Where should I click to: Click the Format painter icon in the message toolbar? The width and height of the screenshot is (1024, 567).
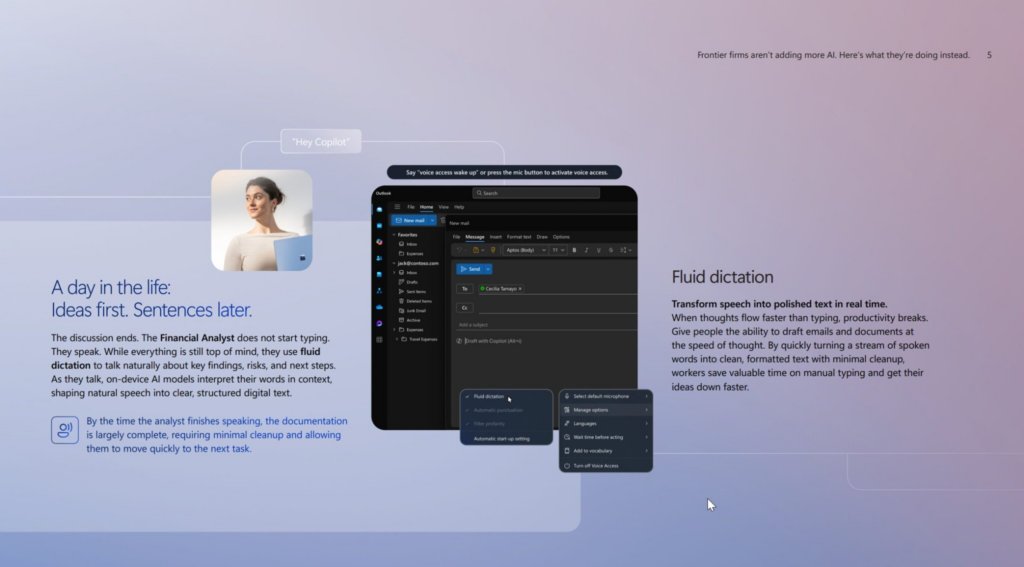(493, 250)
